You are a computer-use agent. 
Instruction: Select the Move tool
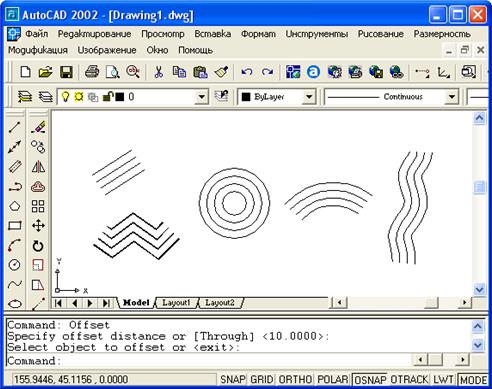coord(38,226)
